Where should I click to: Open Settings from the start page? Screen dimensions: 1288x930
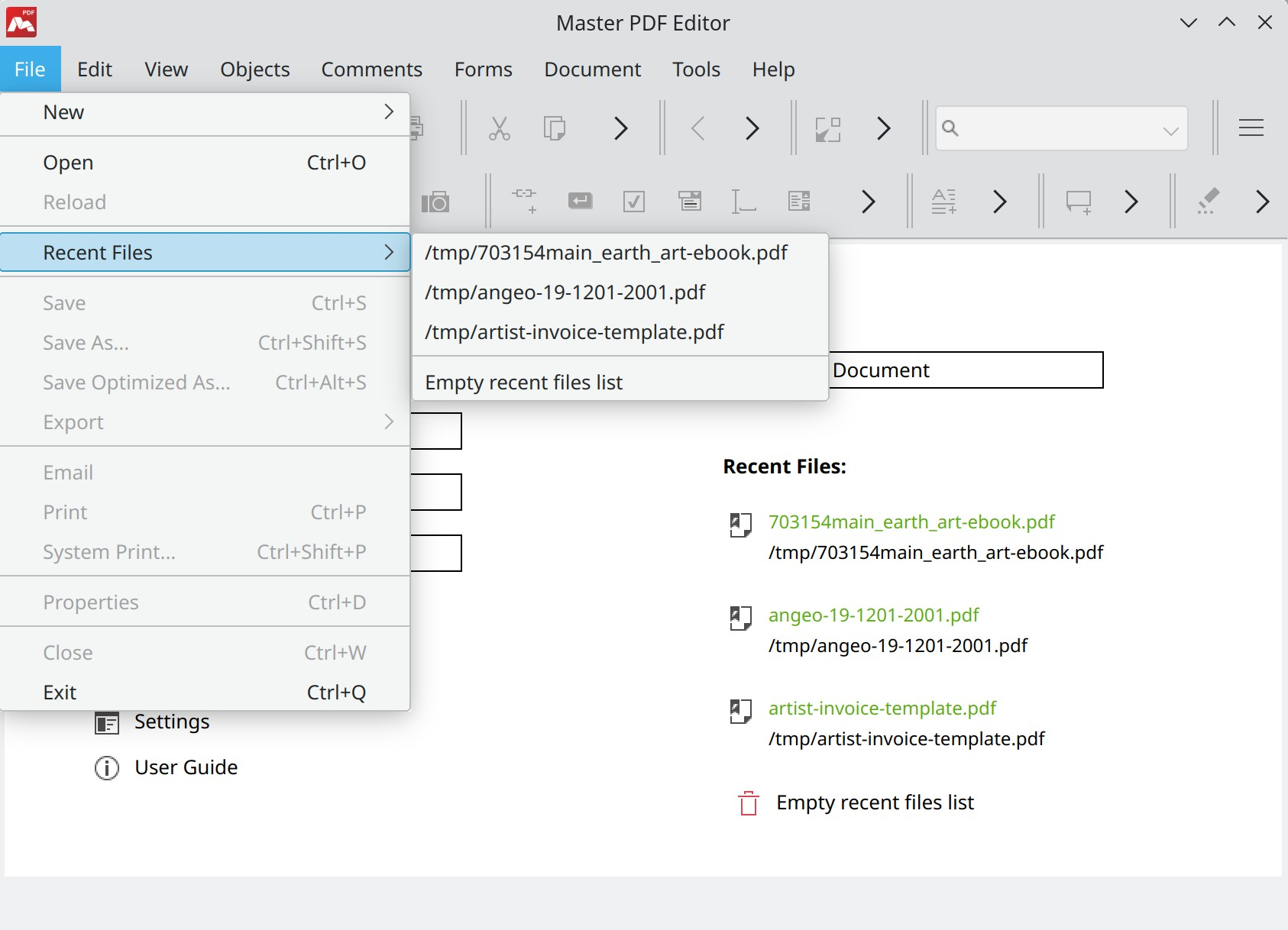(x=172, y=722)
